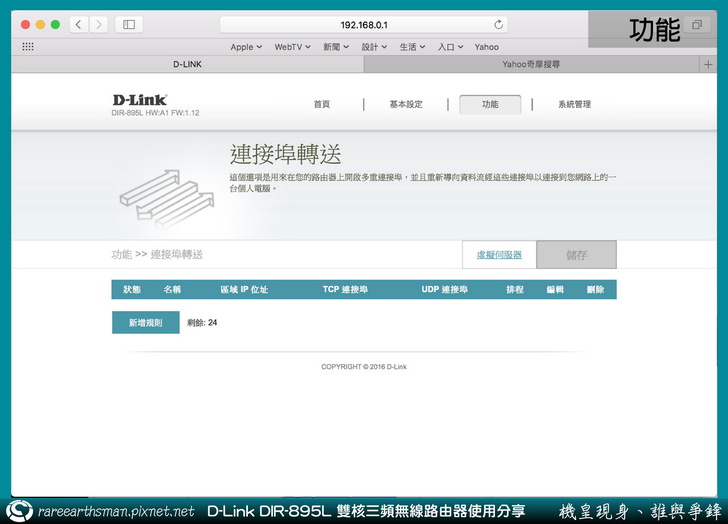Open the 基本設定 menu
This screenshot has width=728, height=524.
pos(406,104)
